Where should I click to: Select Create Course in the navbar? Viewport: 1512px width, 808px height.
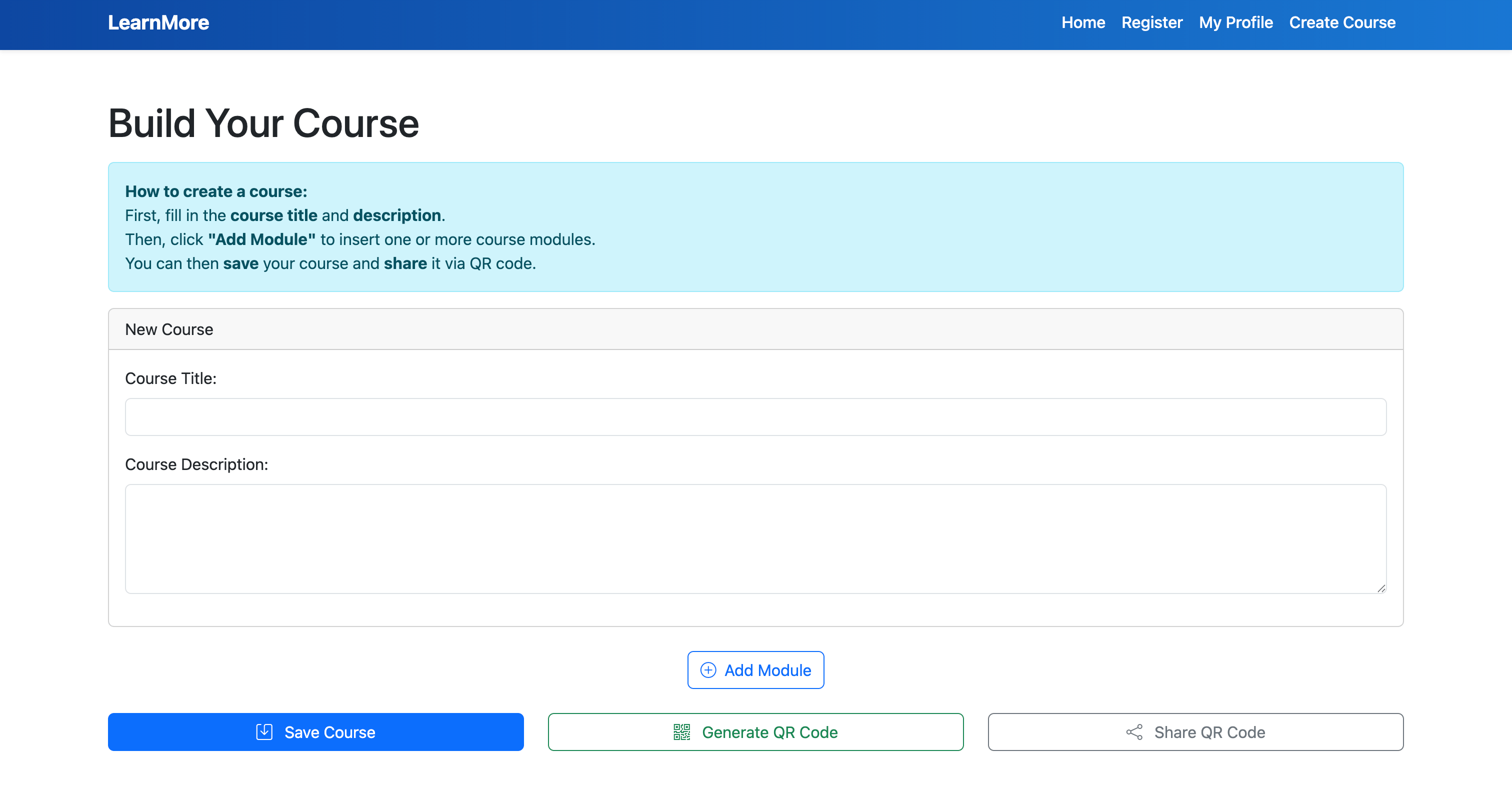[1342, 22]
